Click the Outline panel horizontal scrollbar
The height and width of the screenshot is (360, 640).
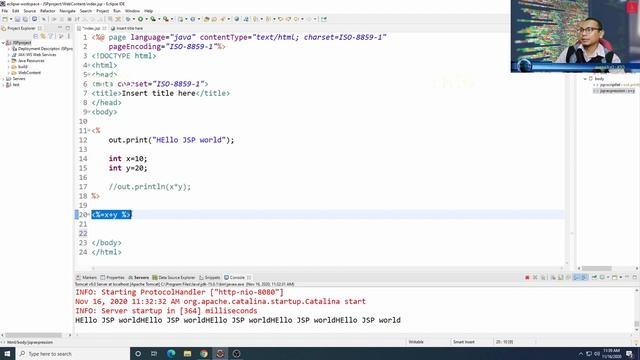596,268
